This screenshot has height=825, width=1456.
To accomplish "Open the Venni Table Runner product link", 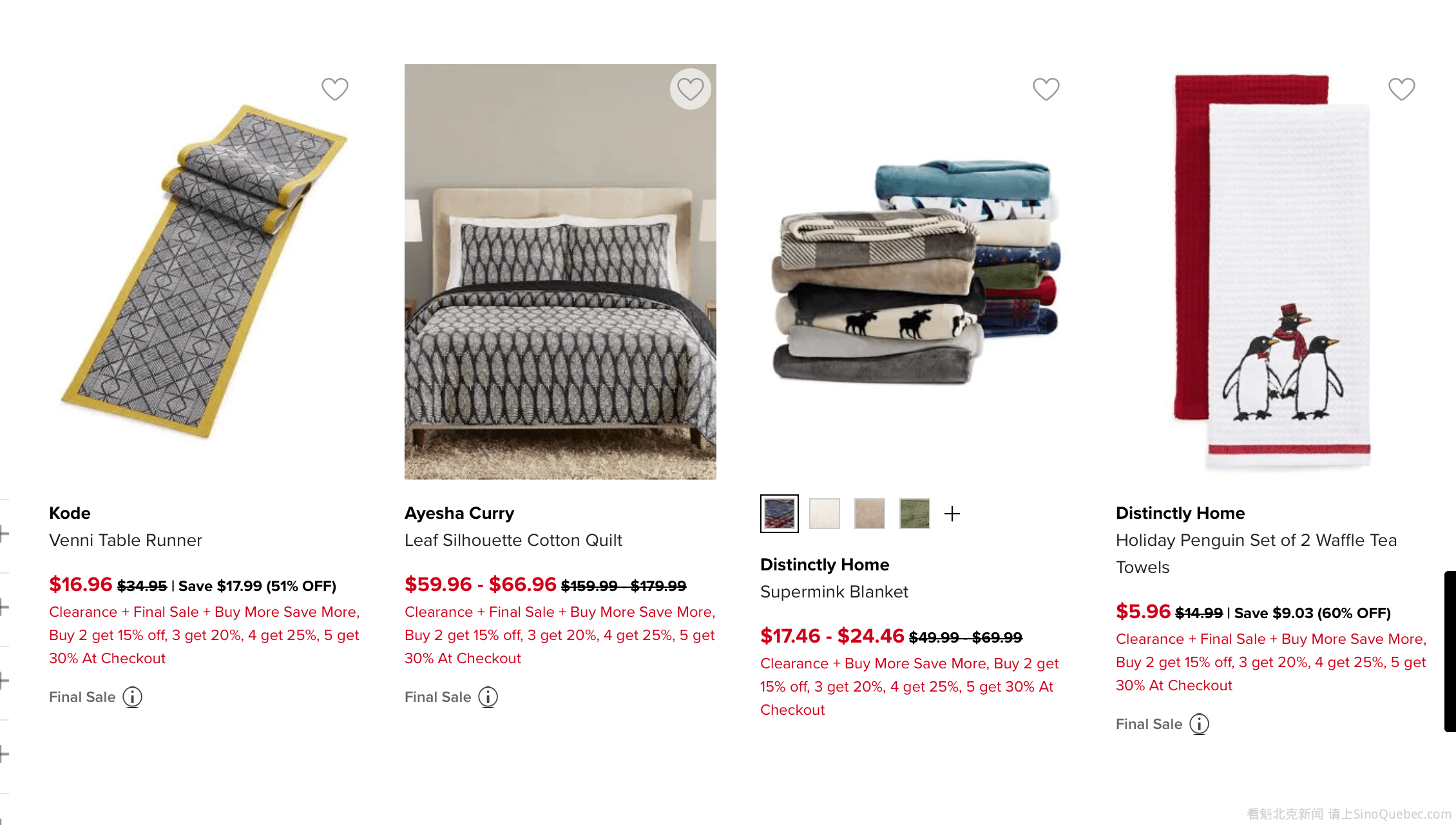I will point(126,540).
